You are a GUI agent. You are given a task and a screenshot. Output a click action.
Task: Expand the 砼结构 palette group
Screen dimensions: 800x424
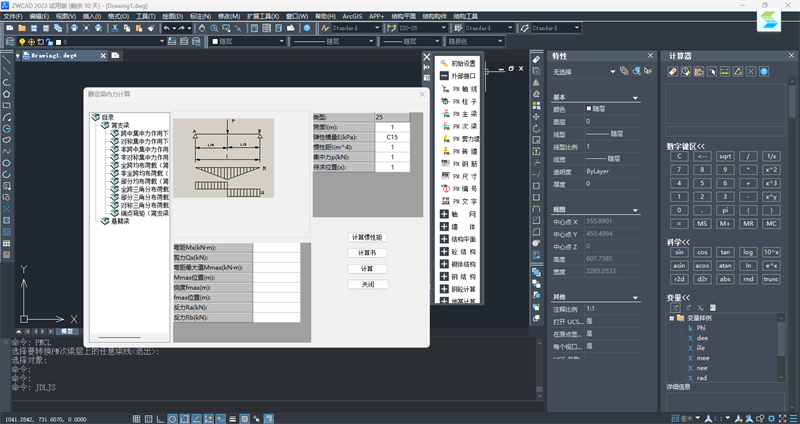(460, 251)
